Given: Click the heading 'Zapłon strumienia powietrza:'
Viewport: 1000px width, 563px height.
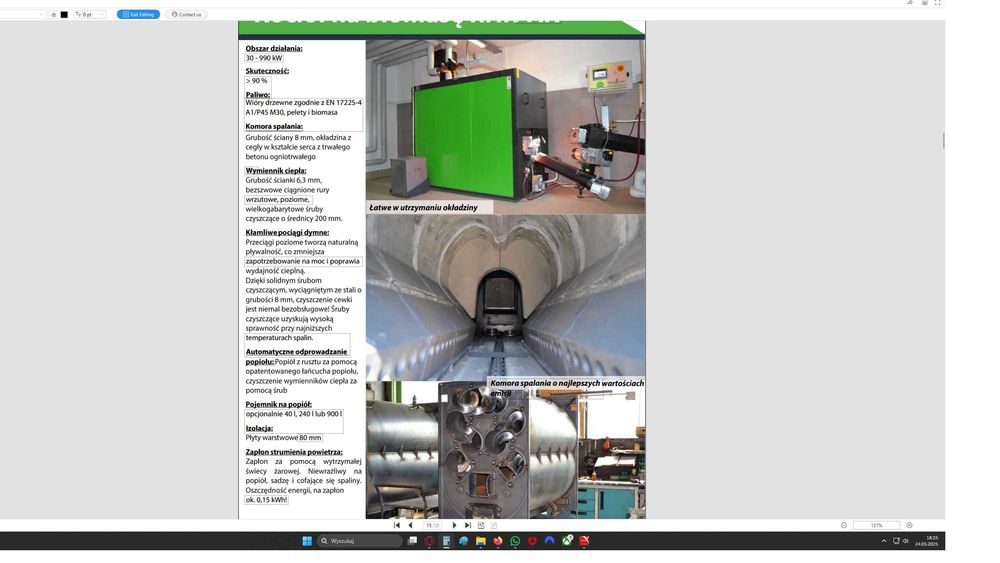Looking at the screenshot, I should click(294, 452).
